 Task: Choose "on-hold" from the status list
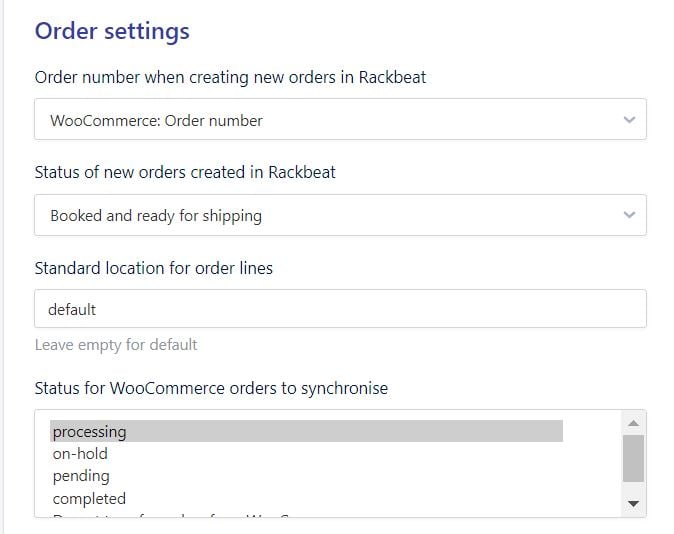click(80, 454)
